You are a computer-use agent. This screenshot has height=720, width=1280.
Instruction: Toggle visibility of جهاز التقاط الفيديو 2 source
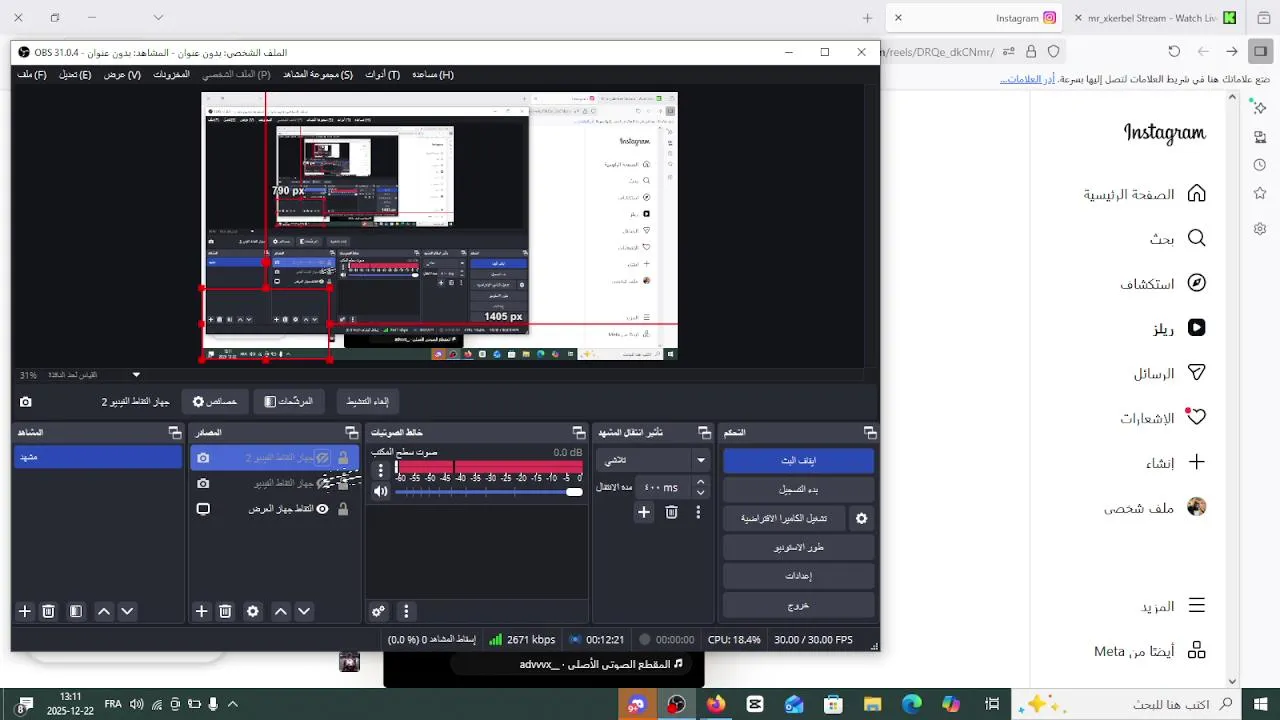[322, 457]
